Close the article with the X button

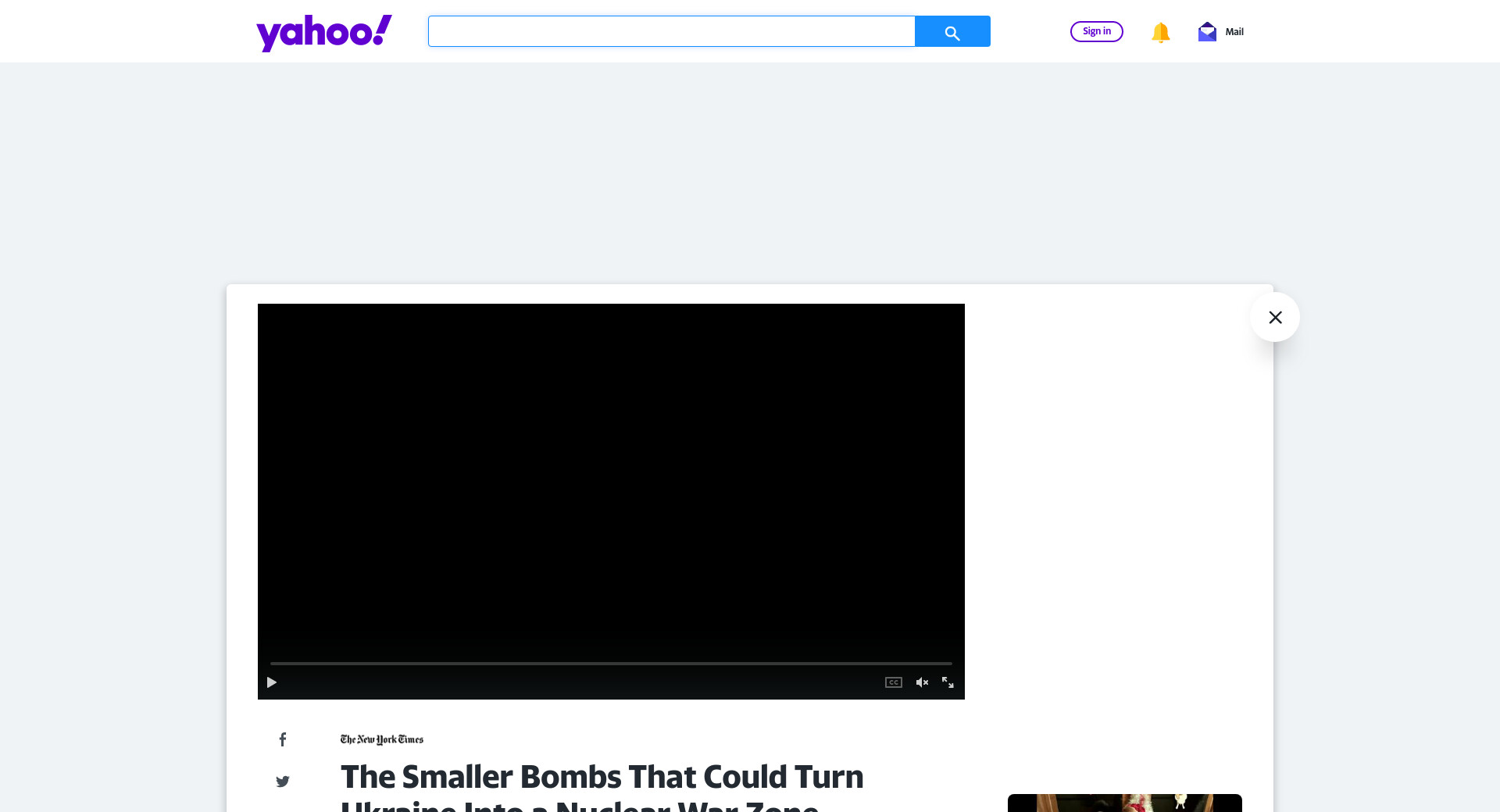[x=1275, y=317]
